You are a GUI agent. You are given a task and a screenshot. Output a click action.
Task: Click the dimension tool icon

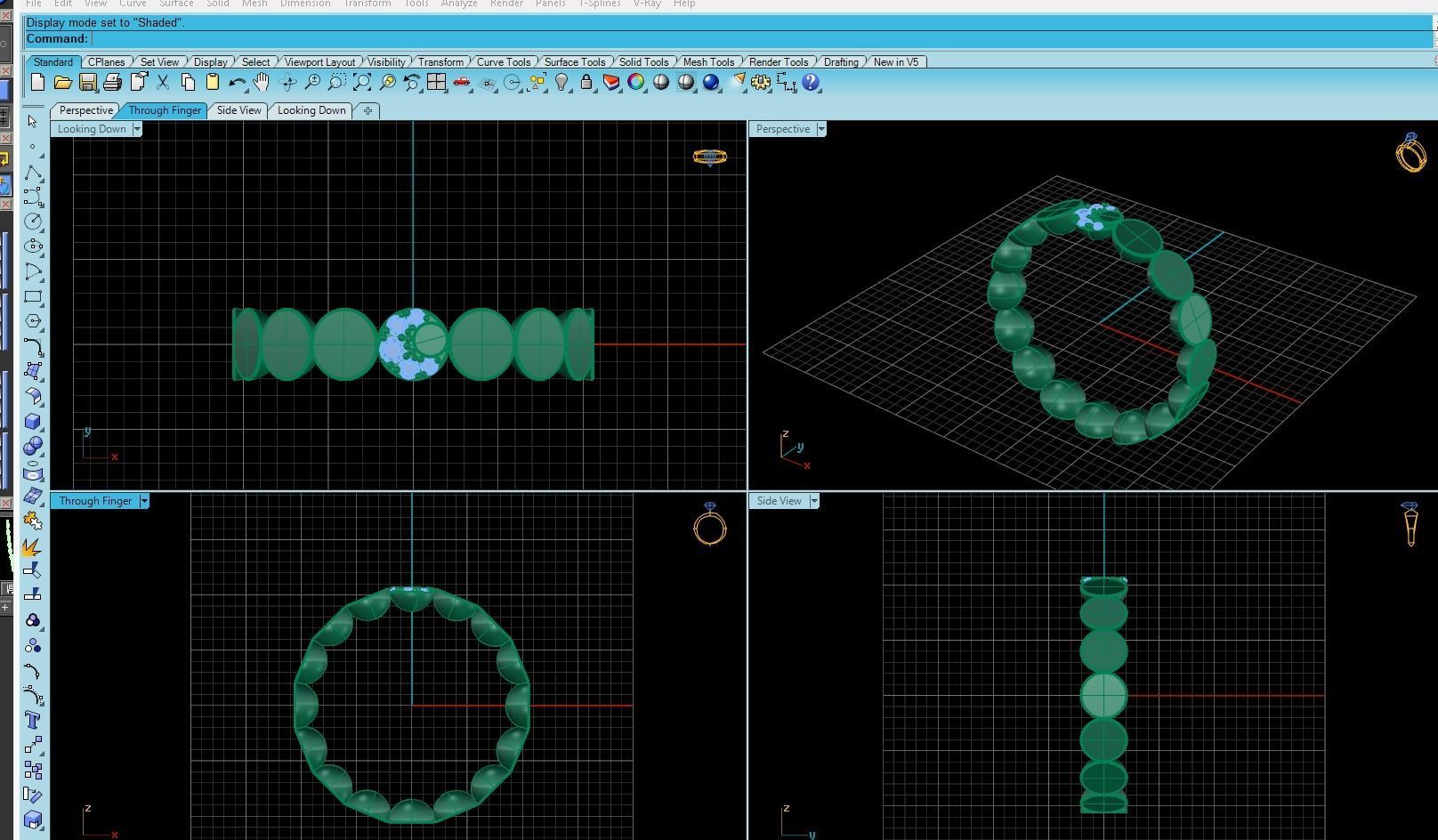click(786, 83)
